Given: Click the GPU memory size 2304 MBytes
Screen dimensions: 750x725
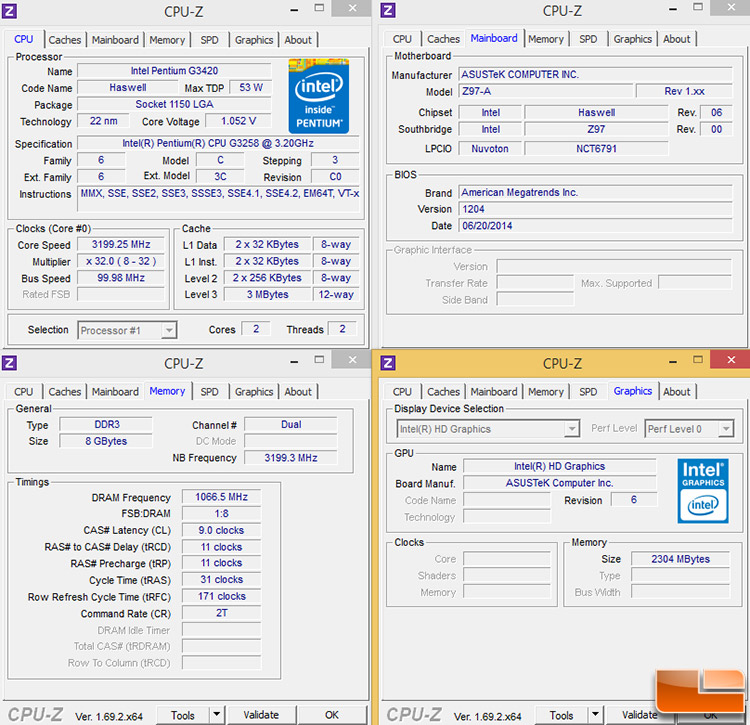Looking at the screenshot, I should click(x=681, y=559).
